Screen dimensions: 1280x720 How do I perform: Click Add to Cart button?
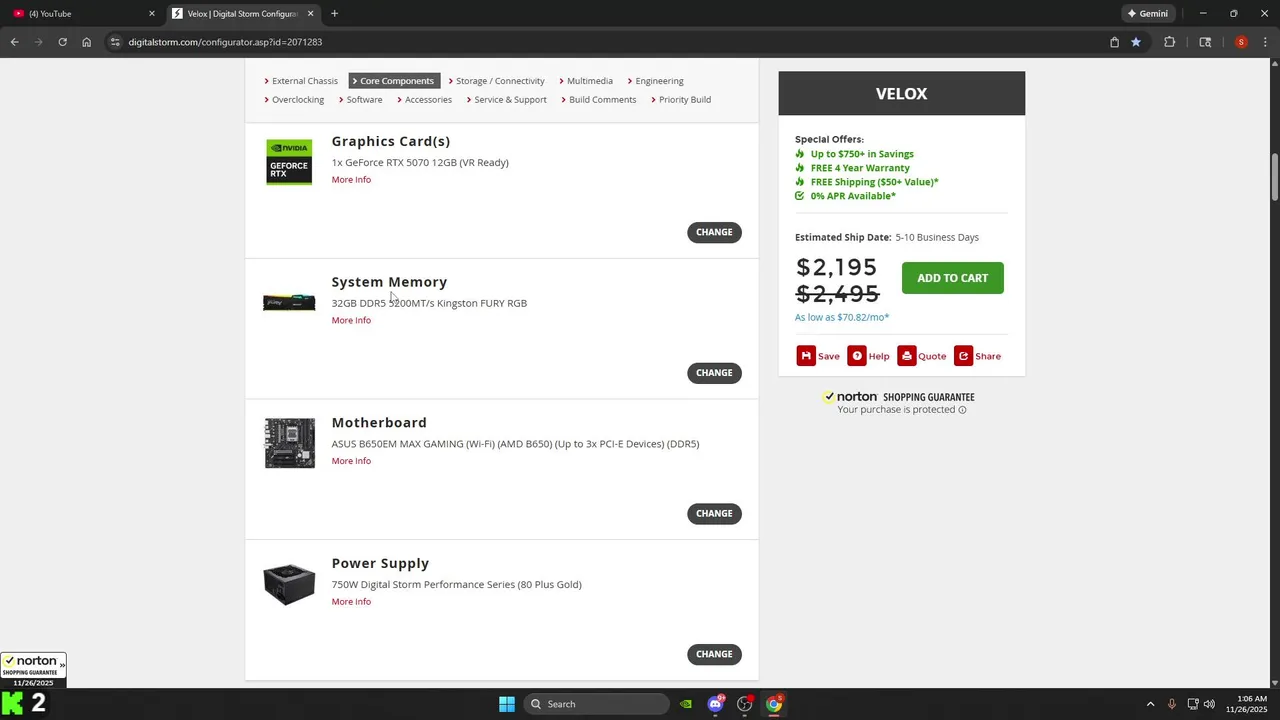[x=952, y=278]
